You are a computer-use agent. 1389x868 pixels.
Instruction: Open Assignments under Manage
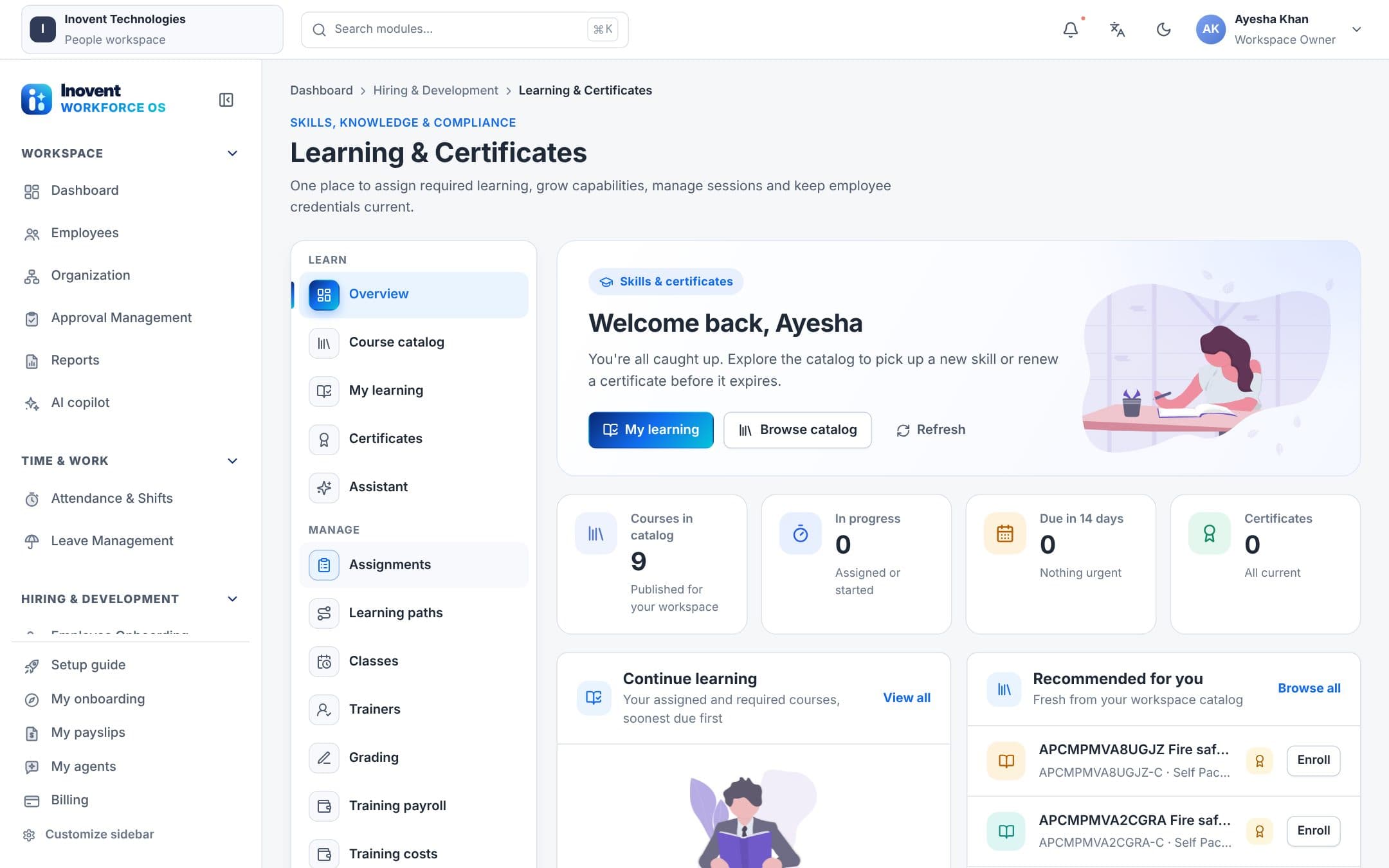(413, 565)
